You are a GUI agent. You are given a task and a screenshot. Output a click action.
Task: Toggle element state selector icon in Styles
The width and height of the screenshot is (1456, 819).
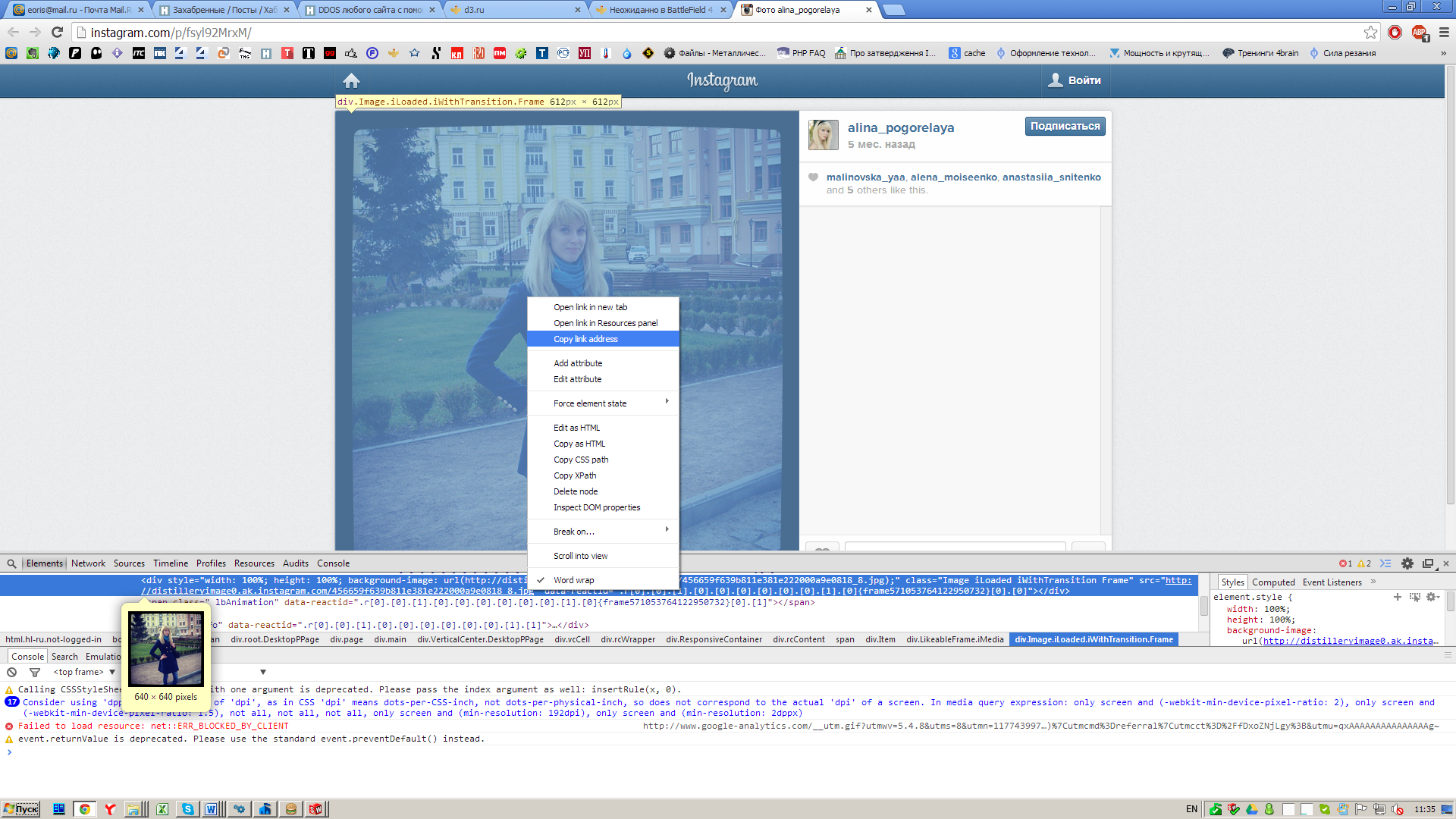(1414, 597)
